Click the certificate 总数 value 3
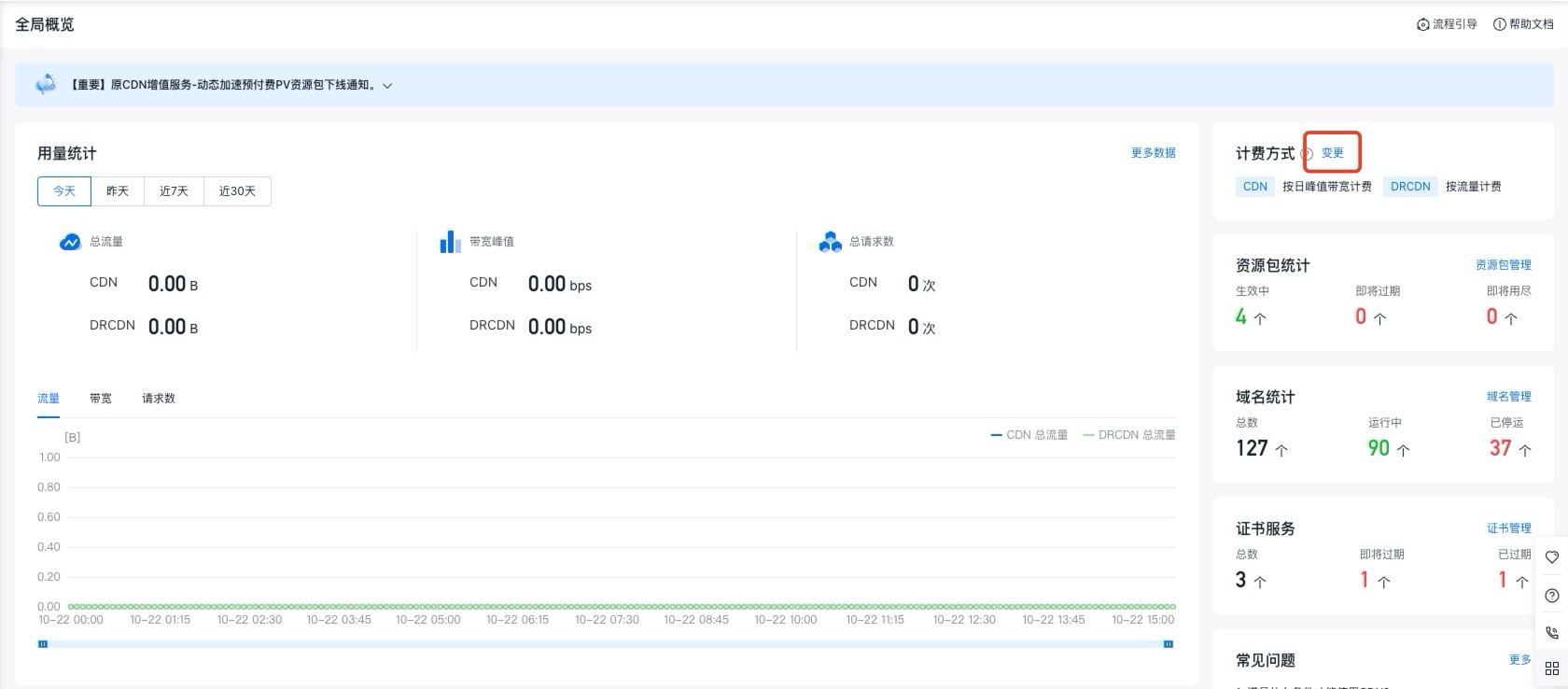 tap(1241, 581)
